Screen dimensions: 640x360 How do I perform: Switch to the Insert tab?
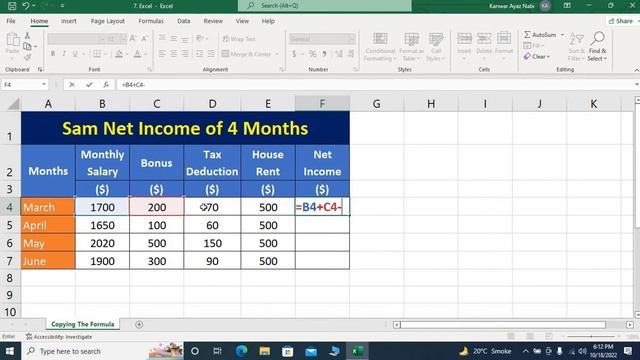click(x=69, y=21)
